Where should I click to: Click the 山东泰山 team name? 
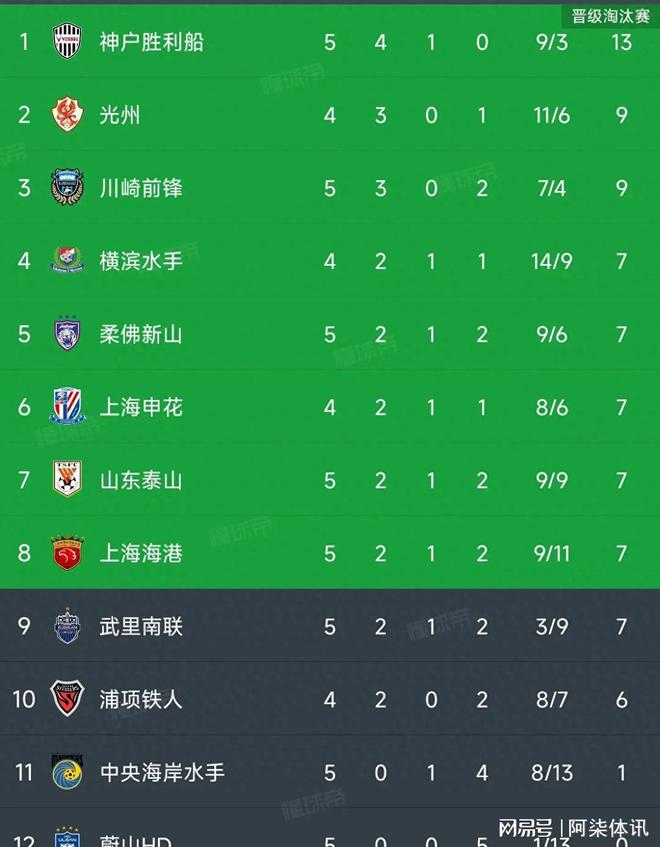point(141,480)
